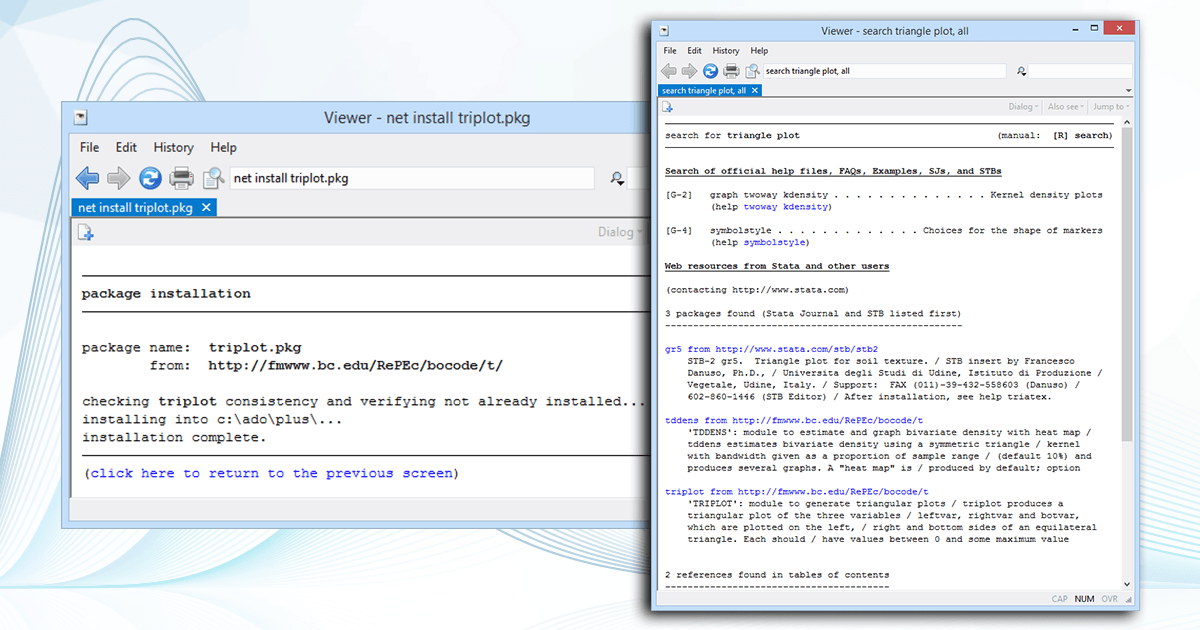
Task: Click Find icon in net install triplot.pkg Viewer
Action: coord(213,178)
